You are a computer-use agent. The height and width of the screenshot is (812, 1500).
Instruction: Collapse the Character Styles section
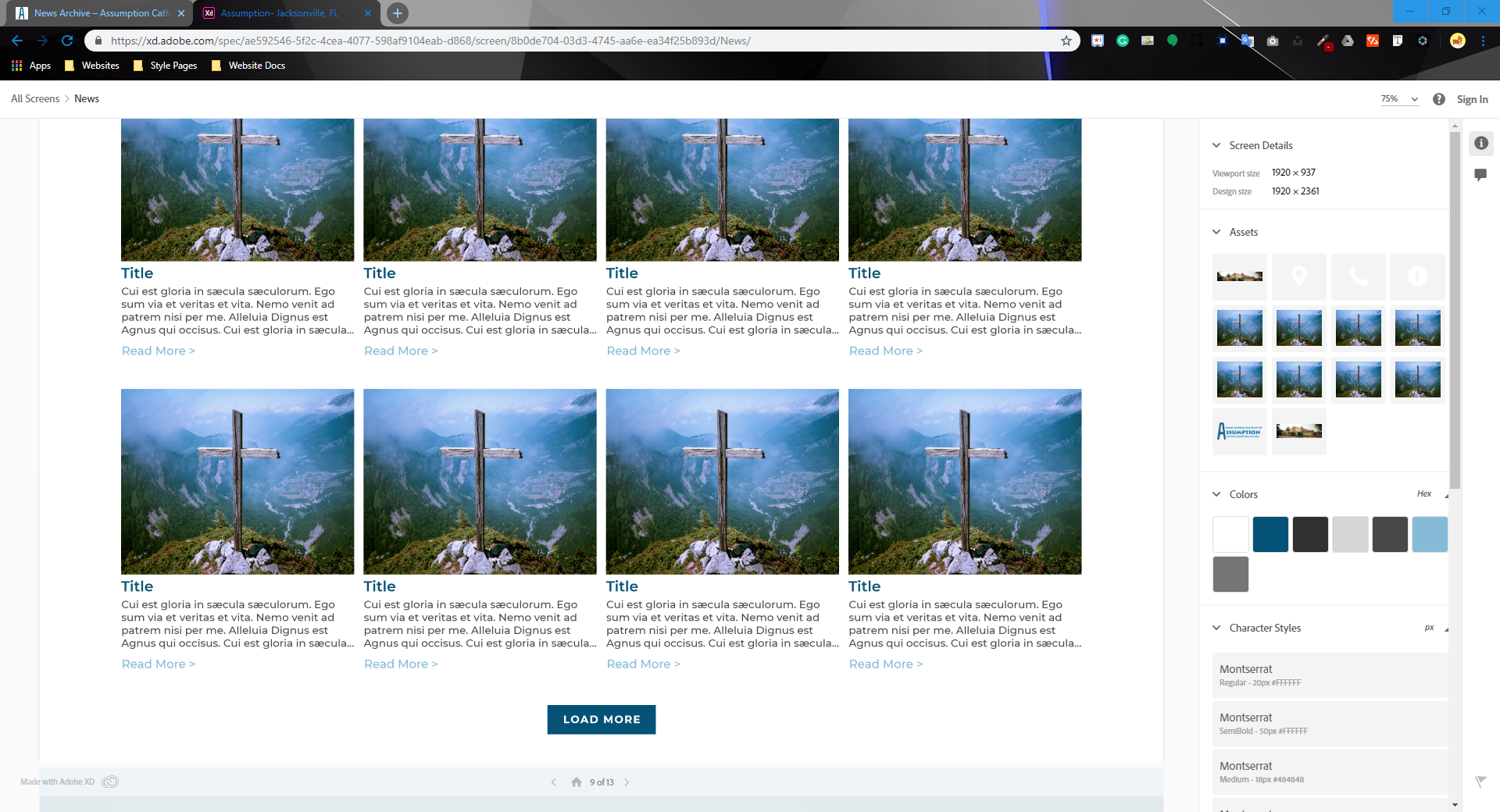[1216, 628]
